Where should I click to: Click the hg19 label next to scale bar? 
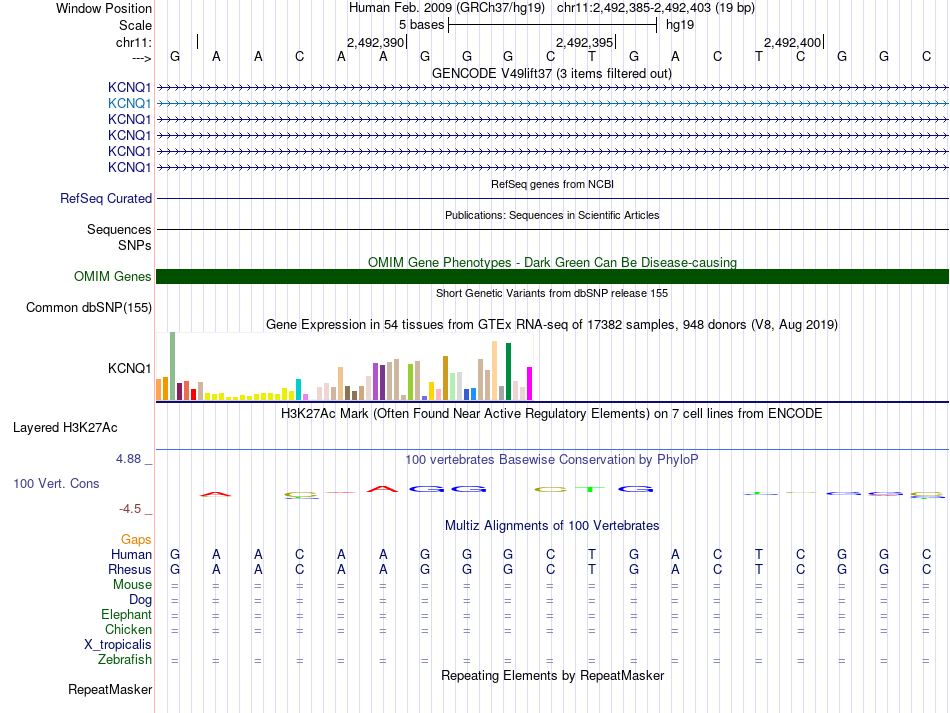(680, 25)
